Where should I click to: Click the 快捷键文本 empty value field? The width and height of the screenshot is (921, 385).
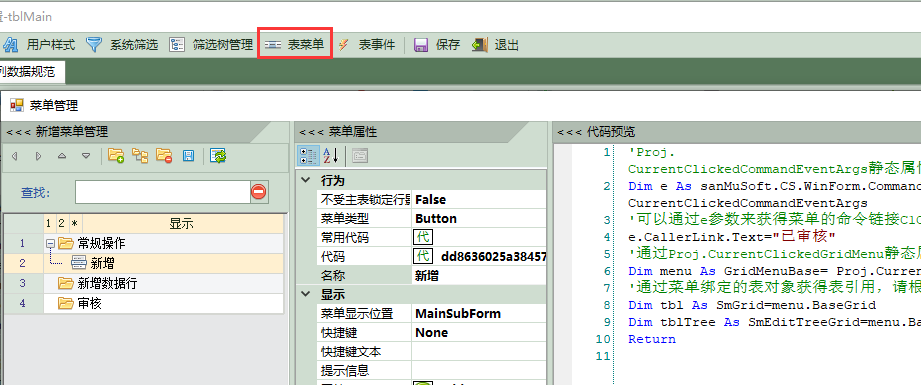(x=479, y=351)
